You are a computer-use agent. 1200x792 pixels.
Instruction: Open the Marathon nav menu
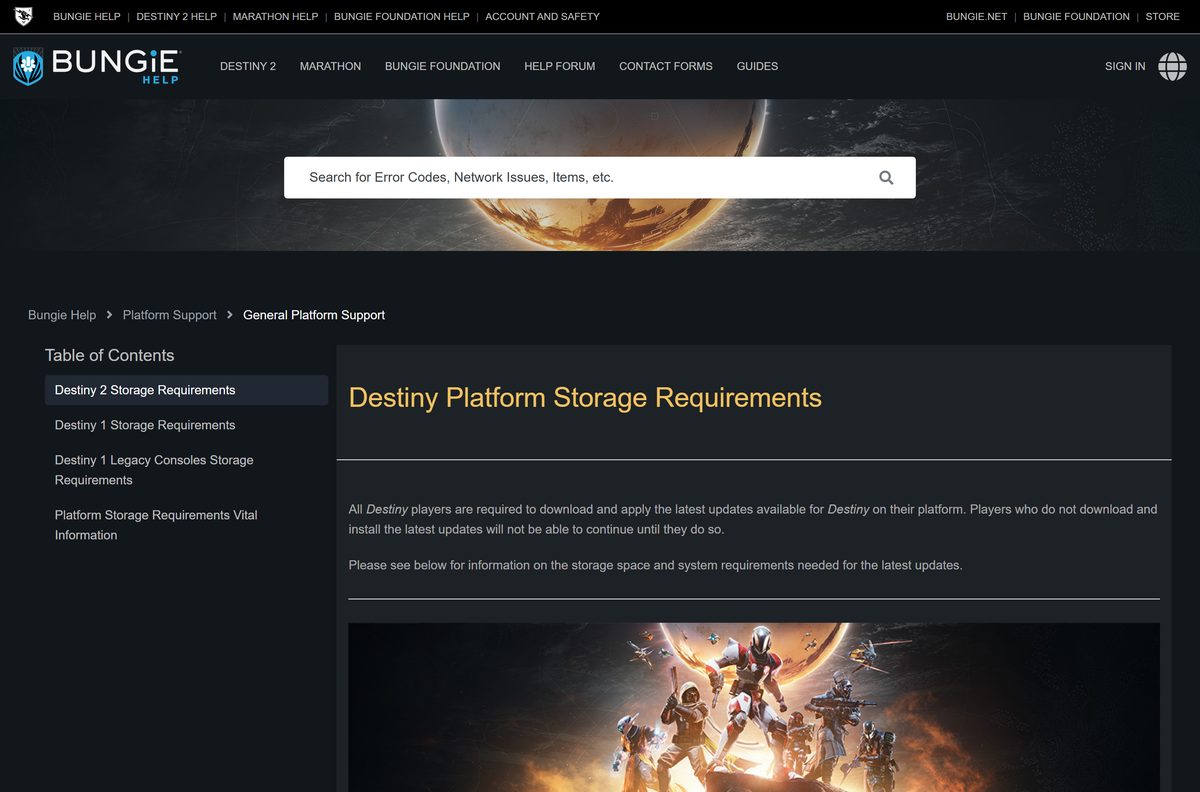(330, 66)
